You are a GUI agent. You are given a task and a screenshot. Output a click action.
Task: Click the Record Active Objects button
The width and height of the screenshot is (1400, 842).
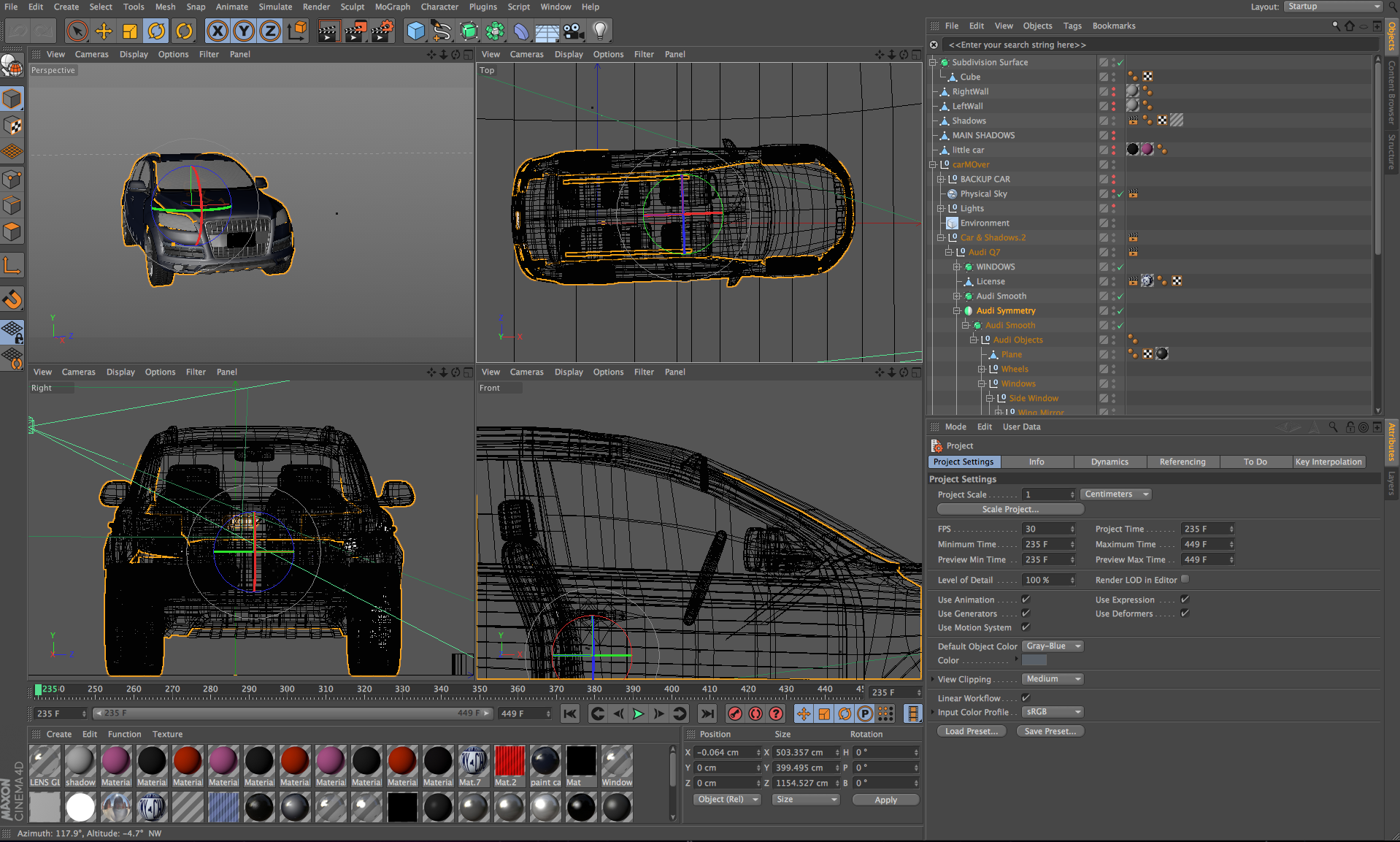click(735, 713)
